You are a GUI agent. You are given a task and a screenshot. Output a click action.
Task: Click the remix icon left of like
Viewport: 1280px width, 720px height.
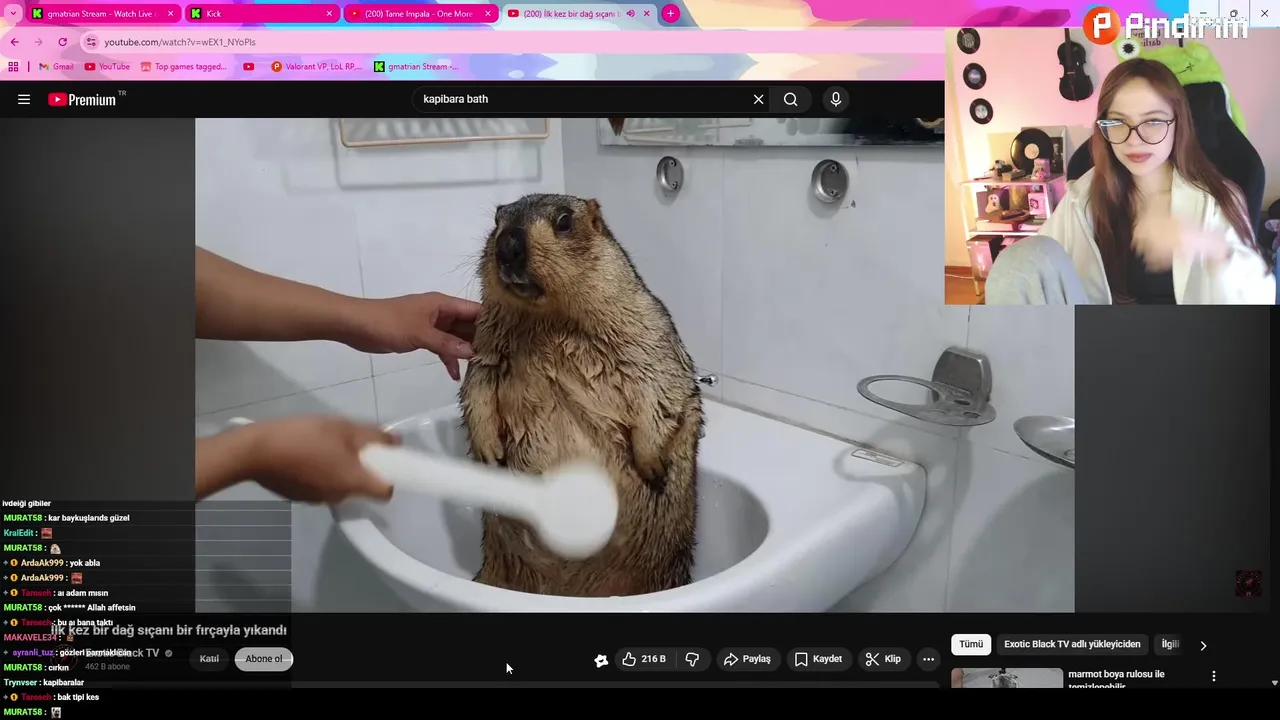[x=601, y=660]
